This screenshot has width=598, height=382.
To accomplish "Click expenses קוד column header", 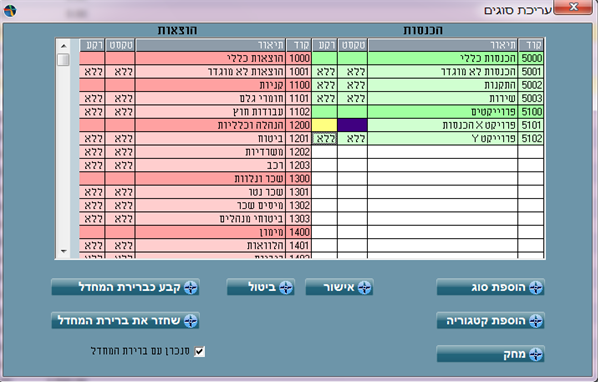I will (x=299, y=45).
